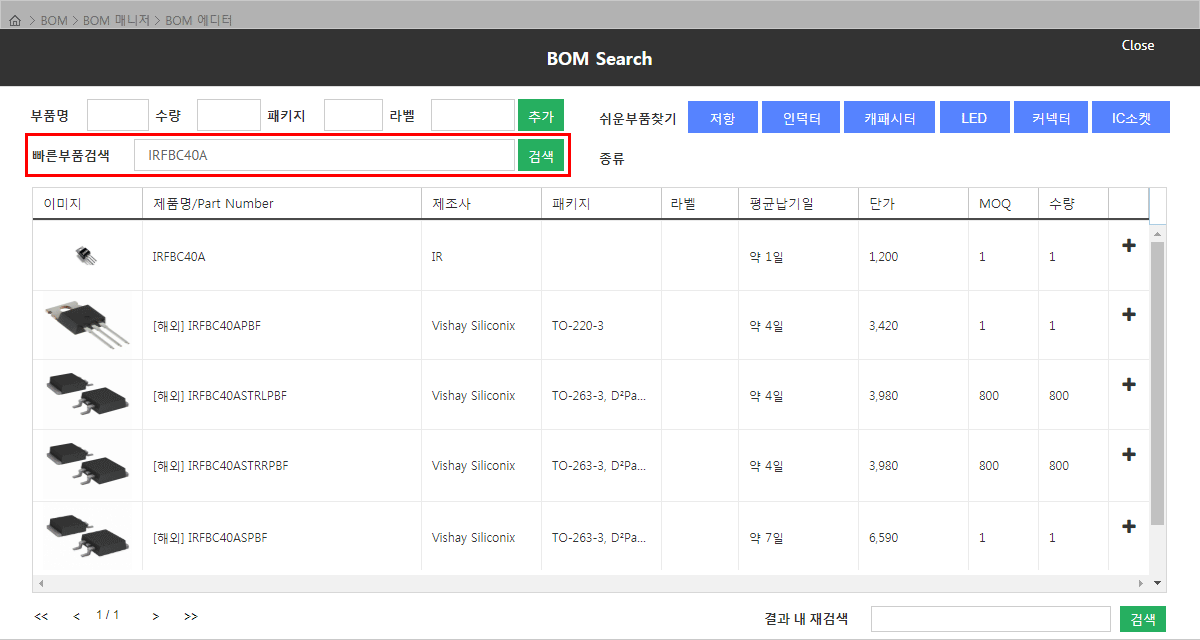Viewport: 1200px width, 640px height.
Task: Go to next results page arrow
Action: [x=156, y=617]
